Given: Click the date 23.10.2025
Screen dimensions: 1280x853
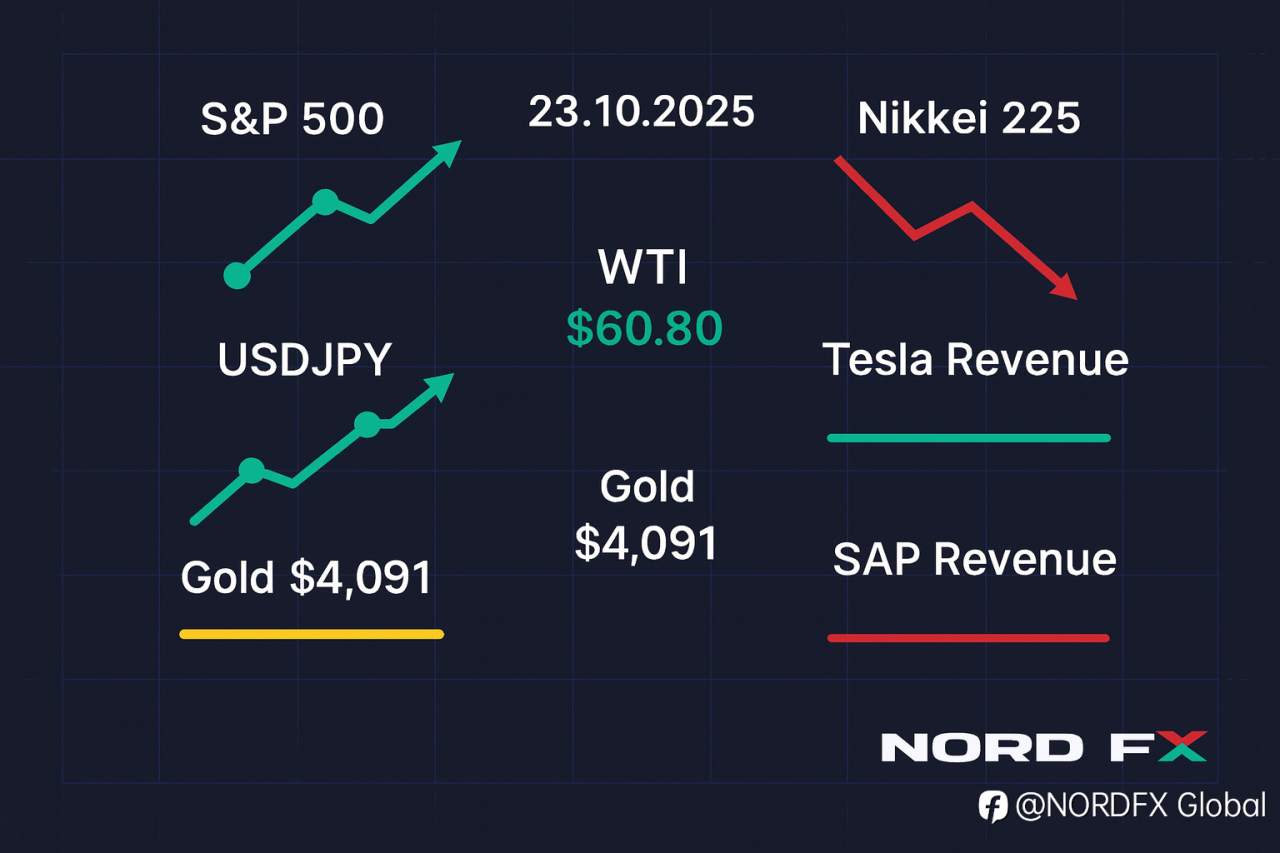Looking at the screenshot, I should (x=641, y=112).
